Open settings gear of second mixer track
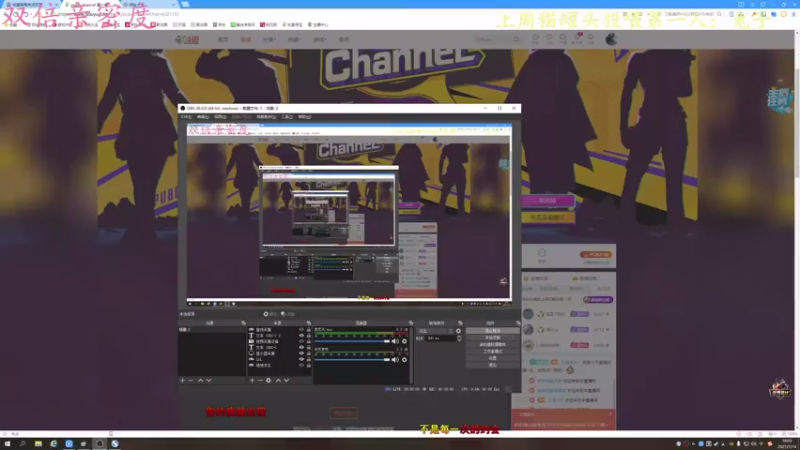Screen dimensions: 800x450 (405, 360)
